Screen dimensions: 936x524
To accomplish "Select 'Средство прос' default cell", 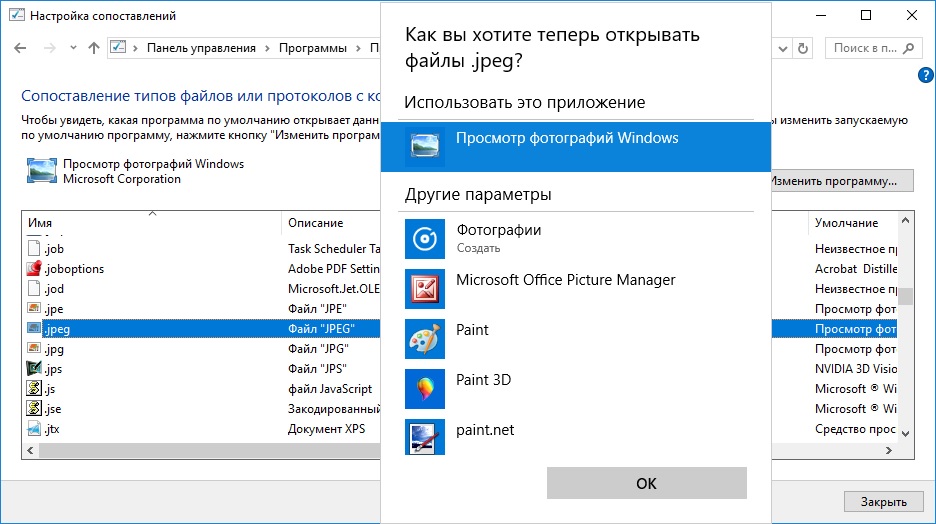I will pos(855,429).
